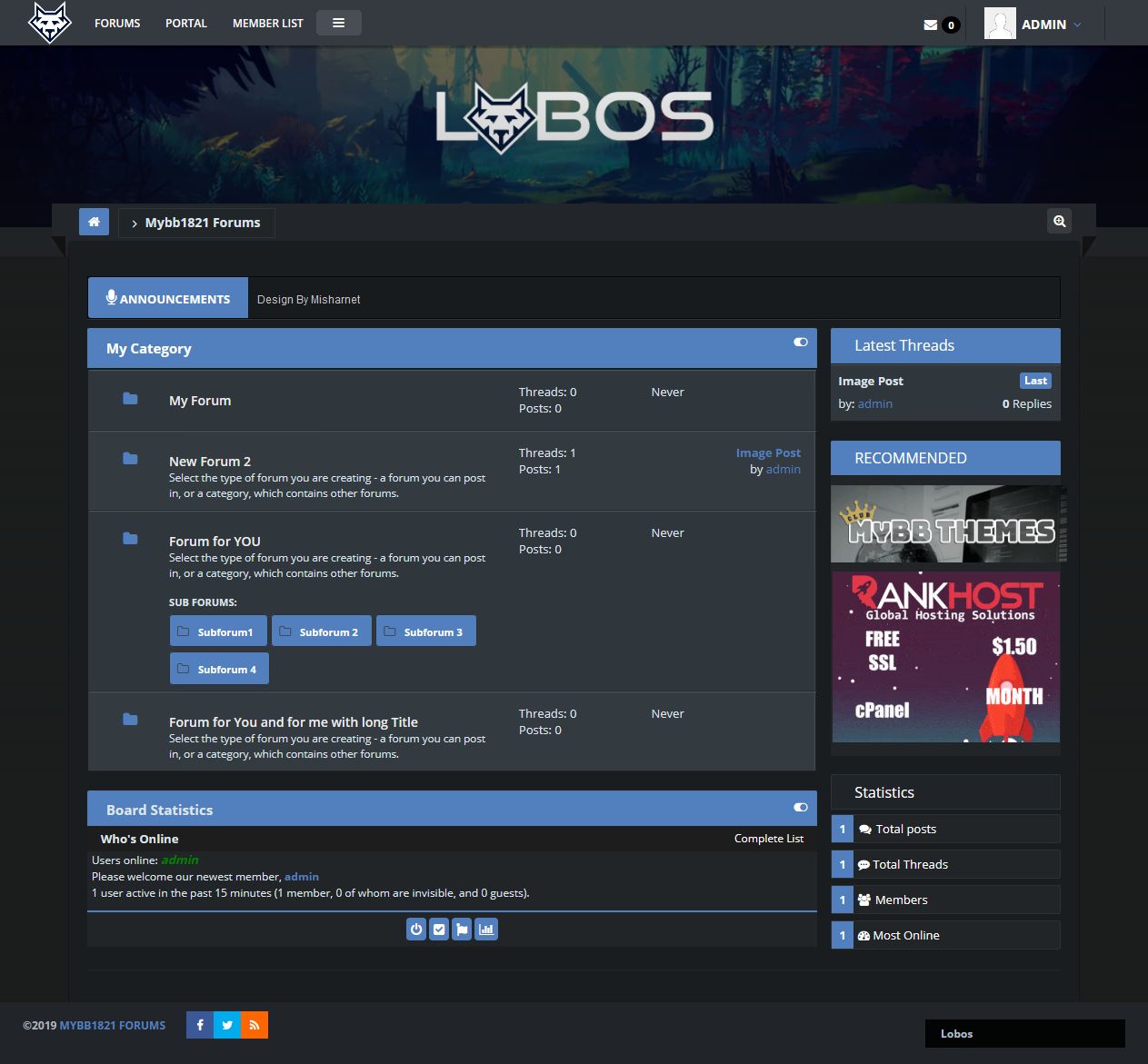Collapse the My Category section toggle

click(x=800, y=343)
